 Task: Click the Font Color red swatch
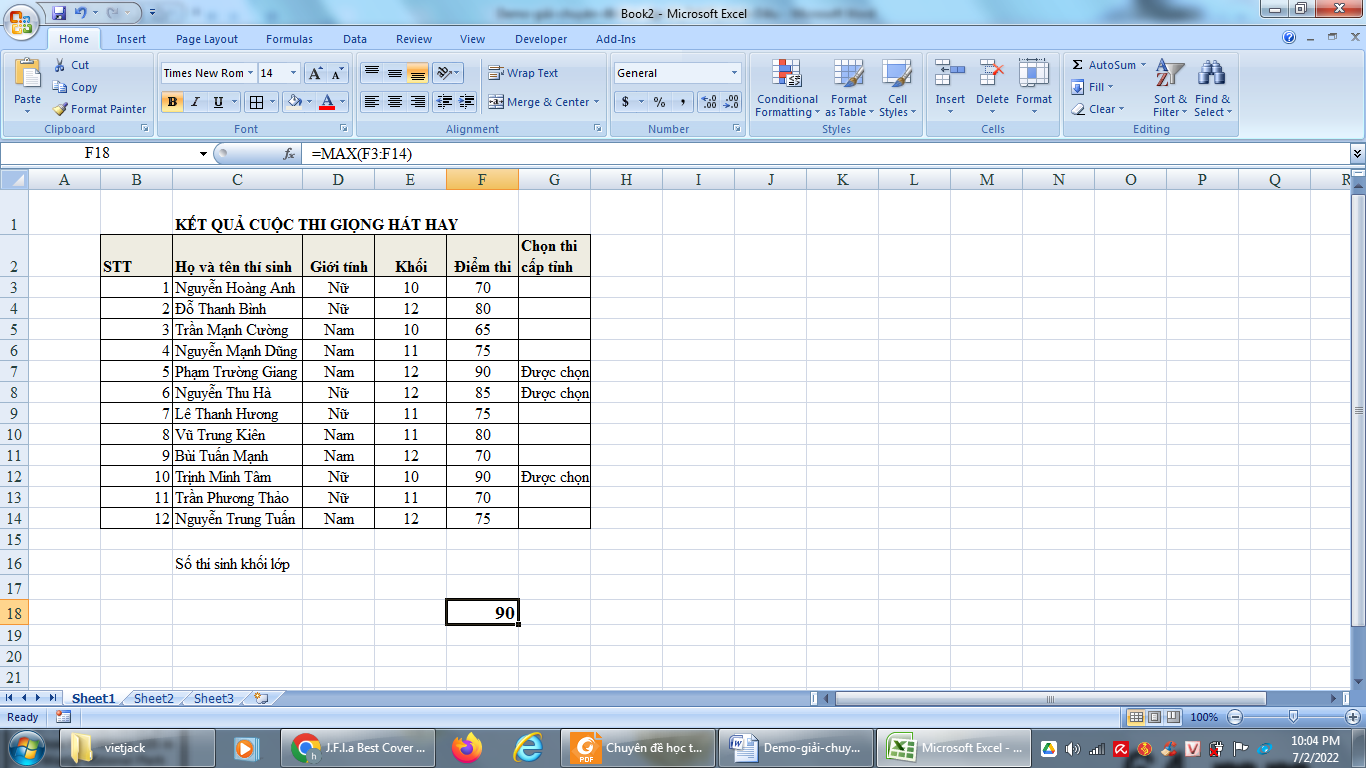tap(327, 102)
